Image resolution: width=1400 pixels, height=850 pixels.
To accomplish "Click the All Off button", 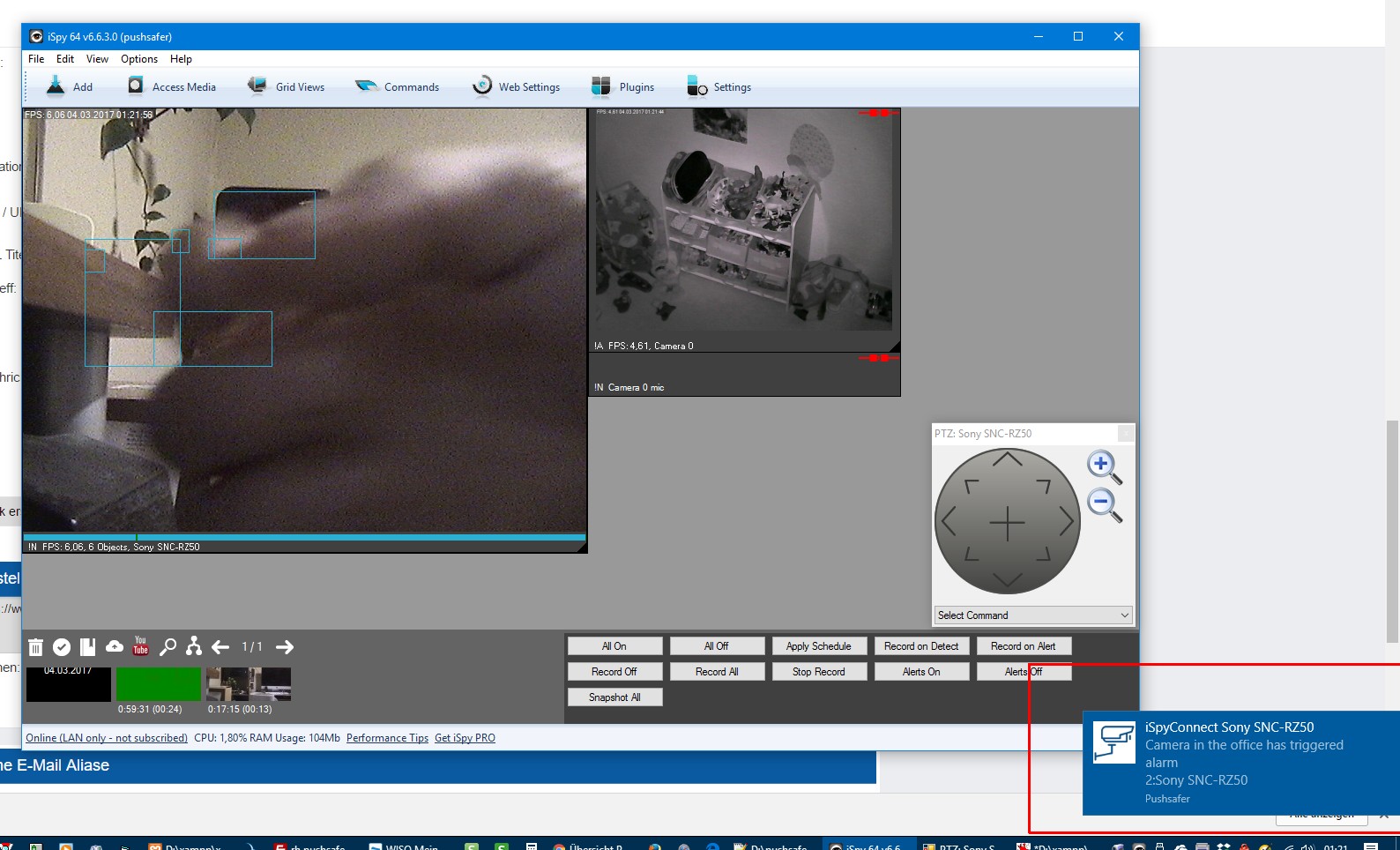I will pyautogui.click(x=717, y=646).
